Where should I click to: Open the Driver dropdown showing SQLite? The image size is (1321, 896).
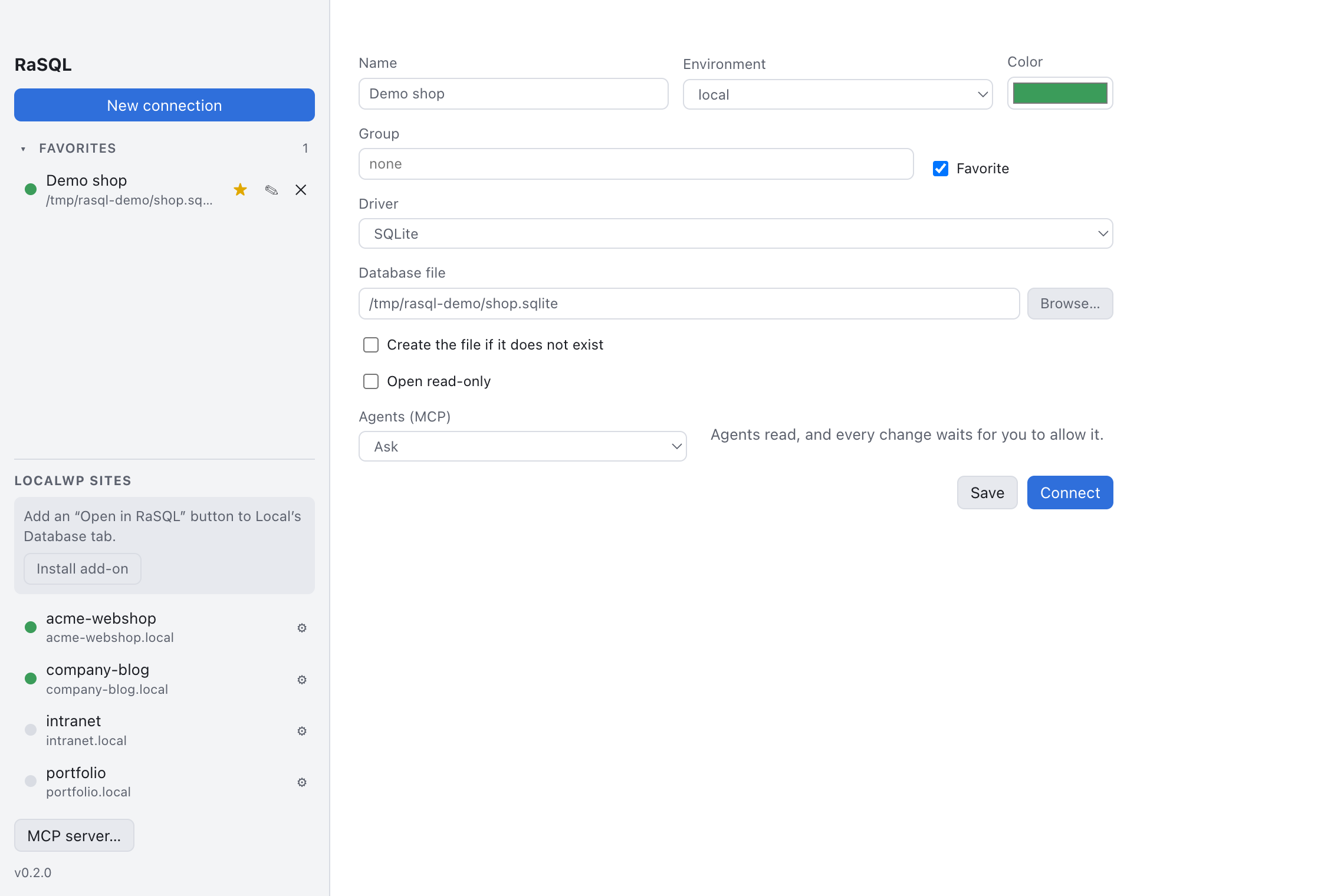tap(735, 233)
